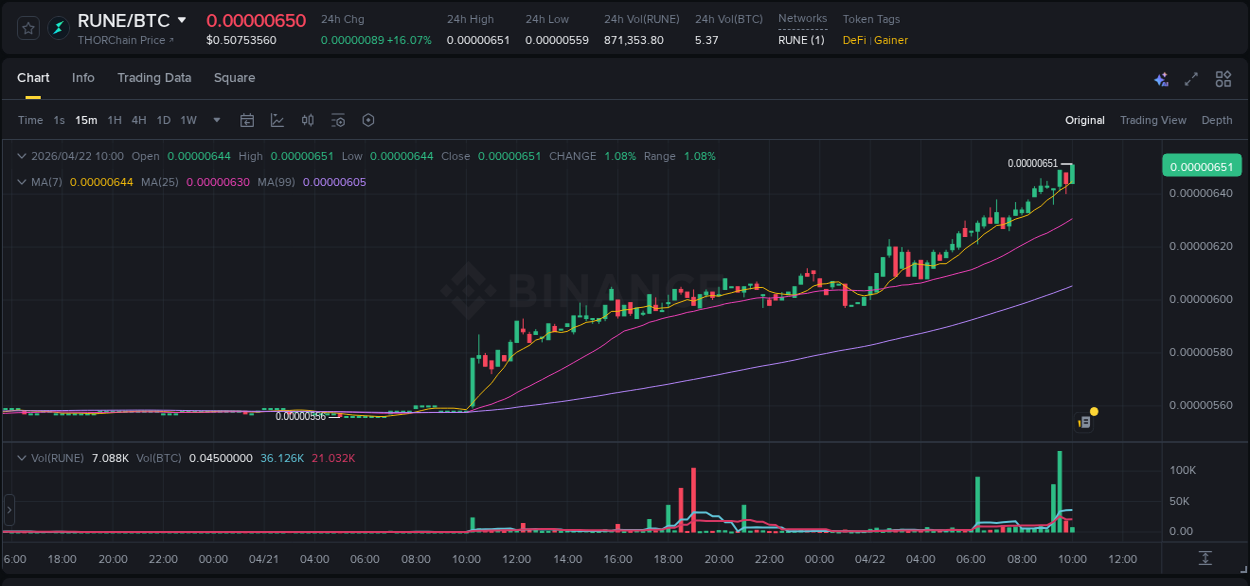Collapse the MA(7) indicator legend row
This screenshot has width=1250, height=586.
pyautogui.click(x=22, y=182)
